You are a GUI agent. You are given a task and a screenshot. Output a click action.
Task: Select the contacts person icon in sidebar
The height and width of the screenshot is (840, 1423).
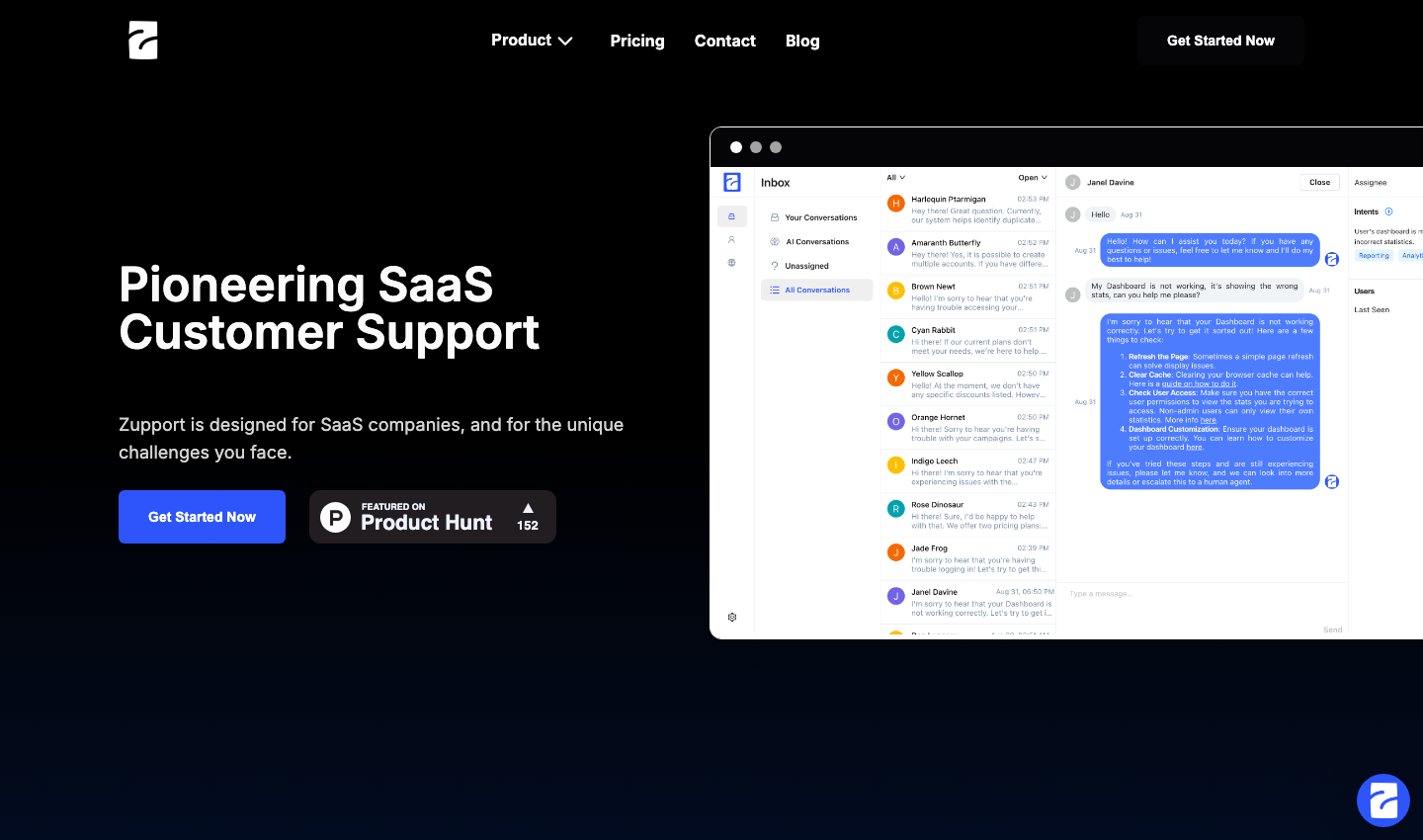point(731,239)
